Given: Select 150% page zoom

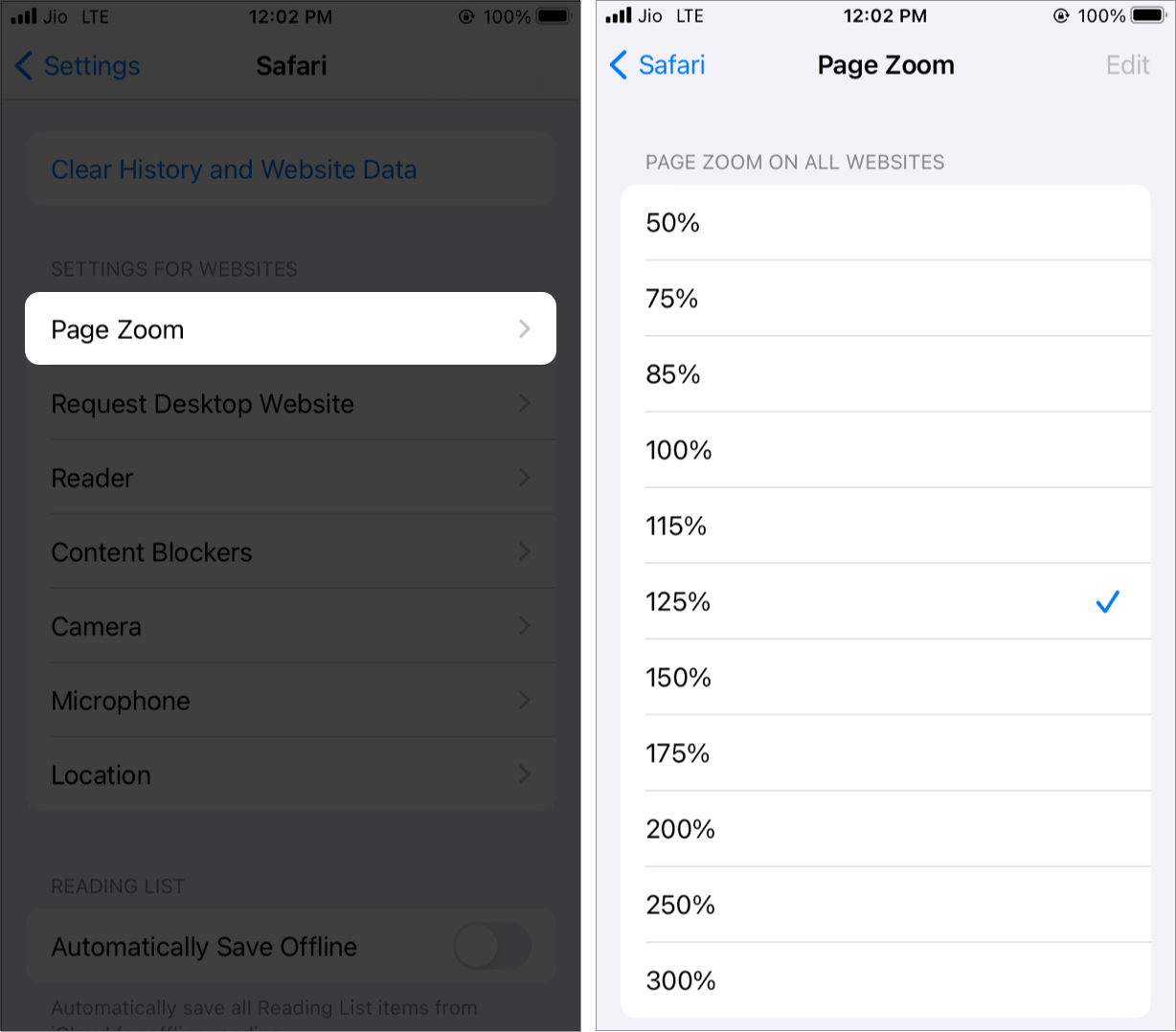Looking at the screenshot, I should pos(886,678).
